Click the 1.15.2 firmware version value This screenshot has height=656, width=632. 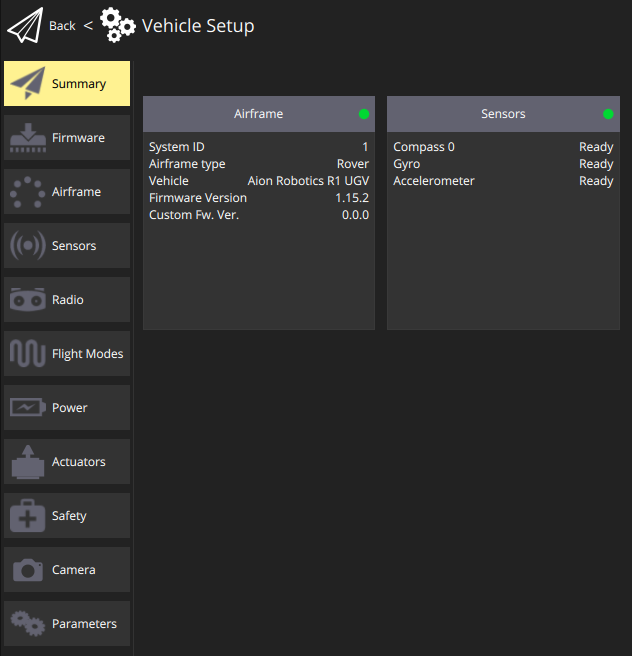click(352, 198)
